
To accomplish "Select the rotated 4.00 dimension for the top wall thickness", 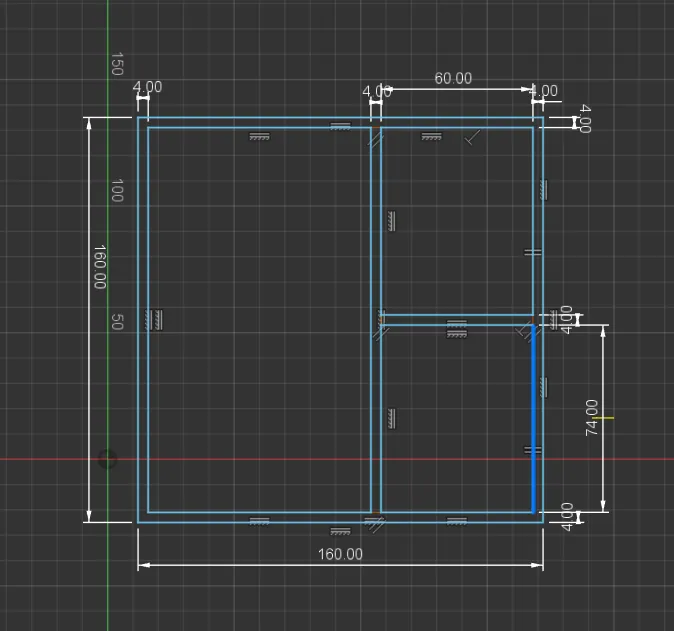I will pos(585,118).
